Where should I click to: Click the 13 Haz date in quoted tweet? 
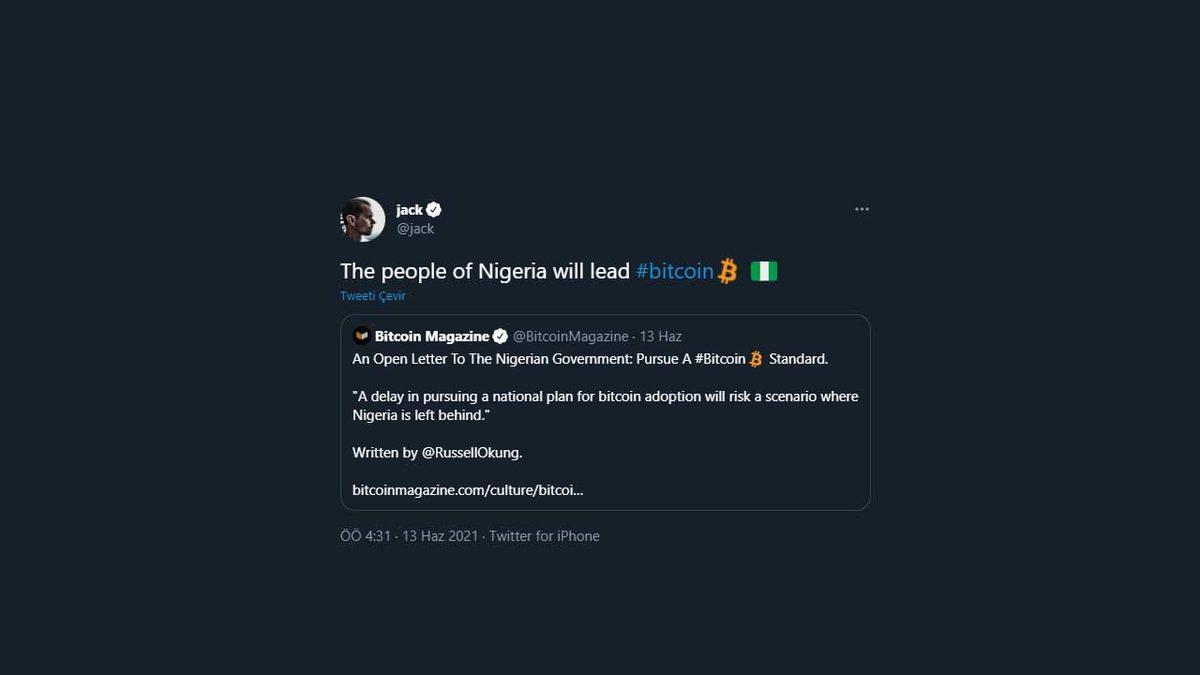click(661, 336)
